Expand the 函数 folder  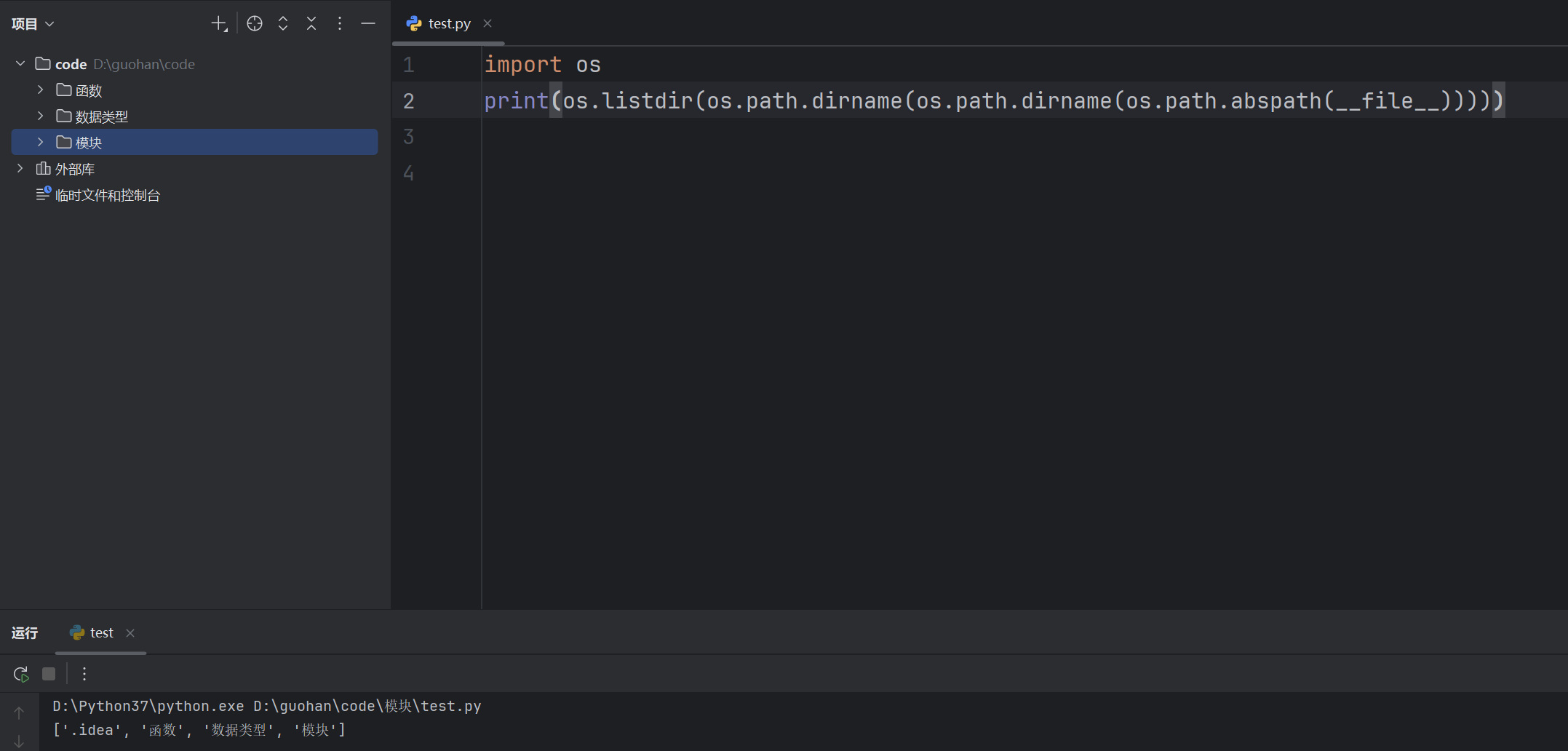[41, 90]
